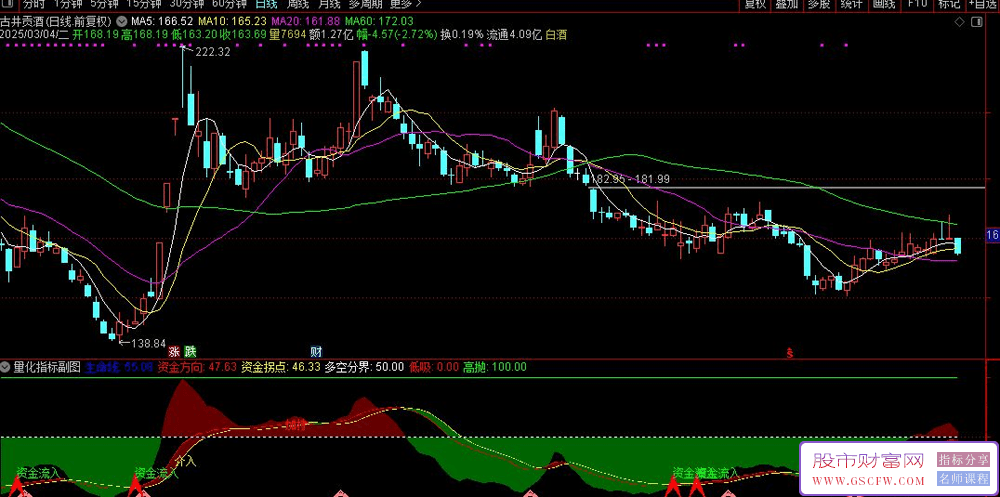
Task: Click the 叠加 overlay button
Action: point(786,4)
